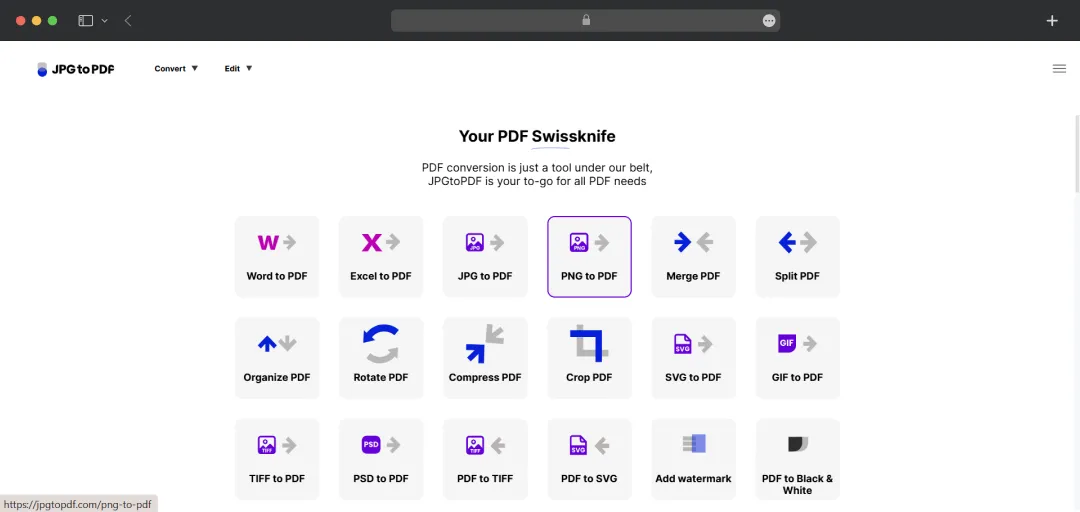This screenshot has height=512, width=1080.
Task: Click the Crop PDF label
Action: pos(589,378)
